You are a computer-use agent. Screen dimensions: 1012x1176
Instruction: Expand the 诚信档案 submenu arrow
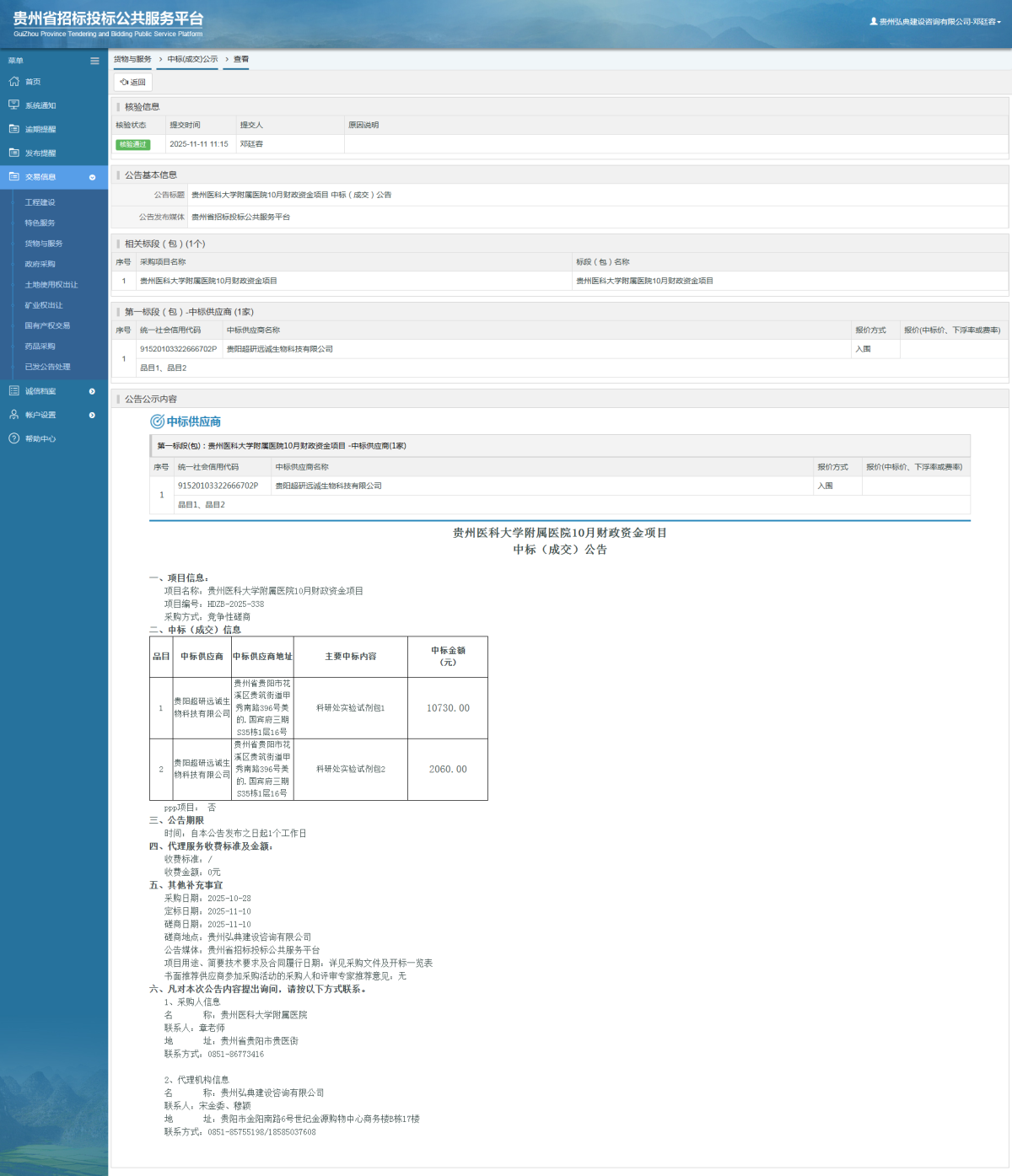pyautogui.click(x=92, y=391)
